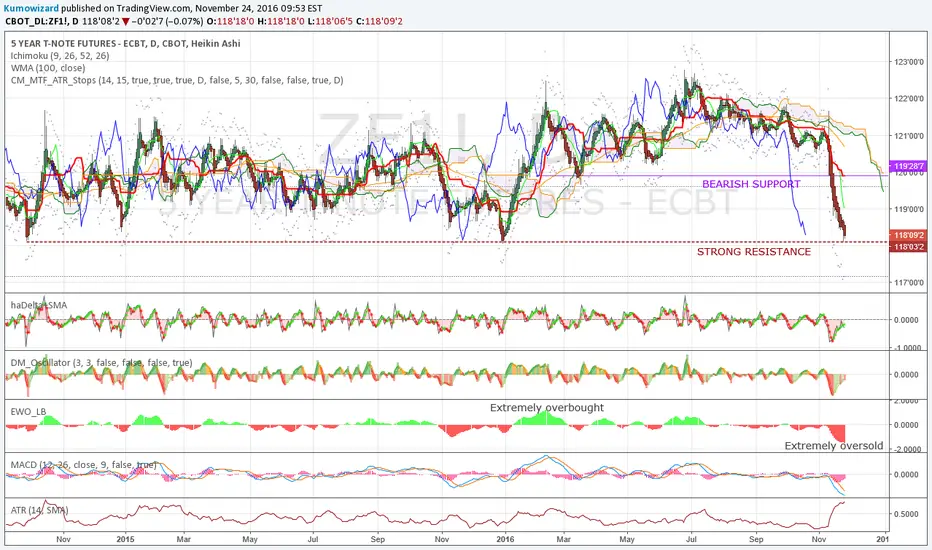Click the 121'00'0 price axis label
Viewport: 932px width, 550px height.
(x=908, y=136)
